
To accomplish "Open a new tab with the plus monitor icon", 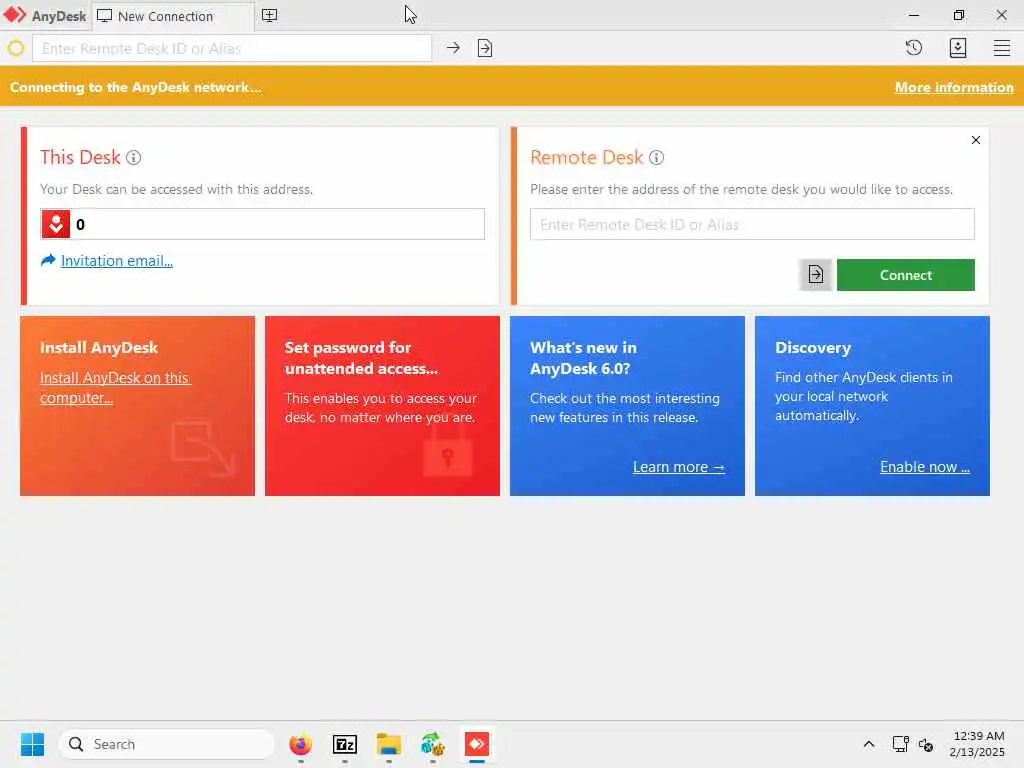I will click(x=270, y=16).
